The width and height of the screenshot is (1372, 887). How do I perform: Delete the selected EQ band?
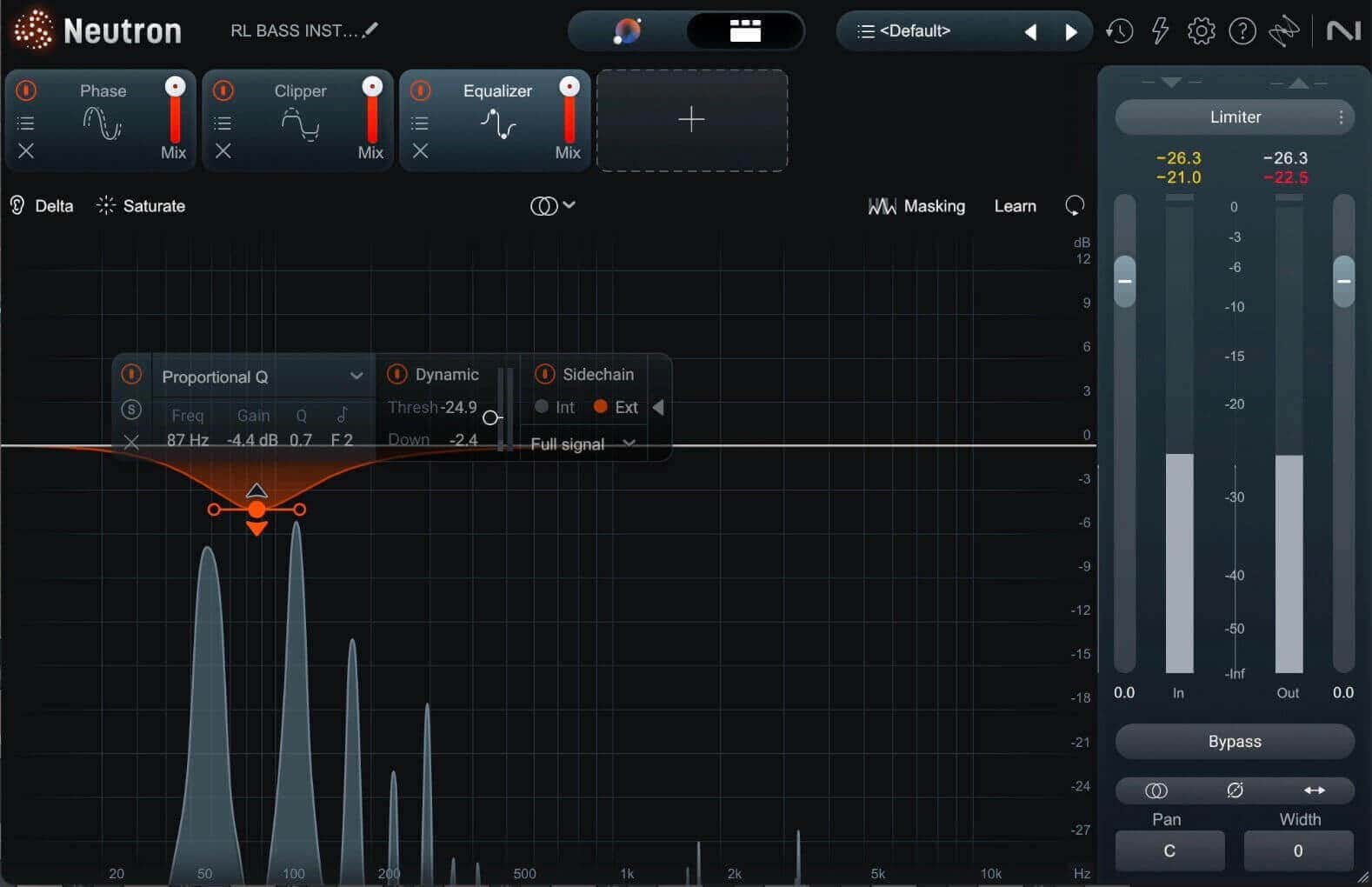pyautogui.click(x=131, y=443)
